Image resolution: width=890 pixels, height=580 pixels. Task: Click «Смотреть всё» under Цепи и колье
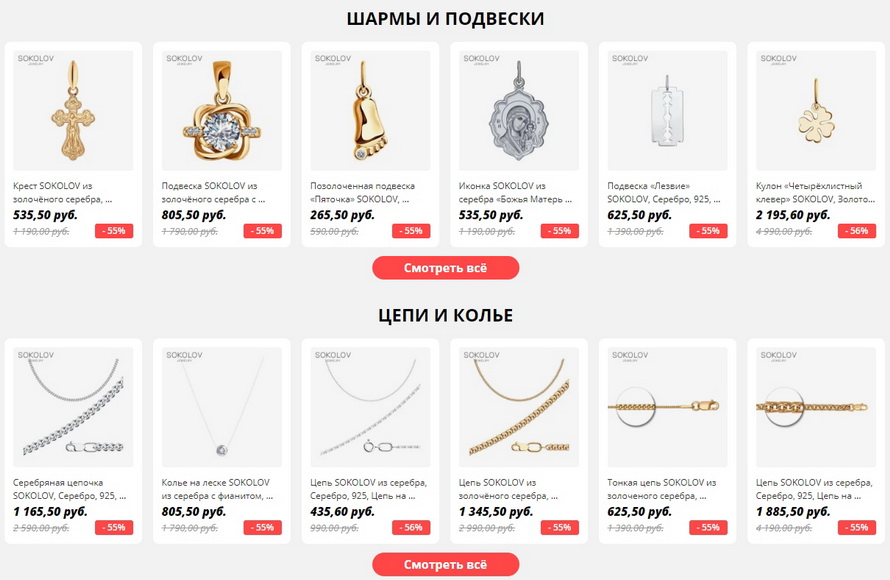pyautogui.click(x=446, y=565)
